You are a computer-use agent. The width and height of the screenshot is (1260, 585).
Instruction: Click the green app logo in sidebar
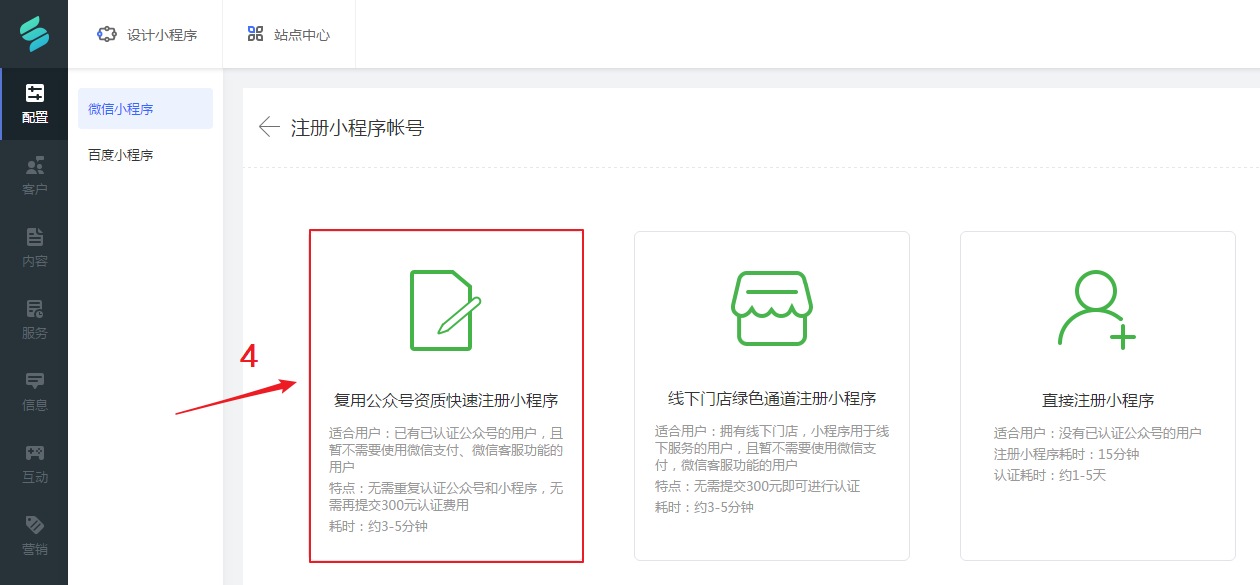point(34,34)
